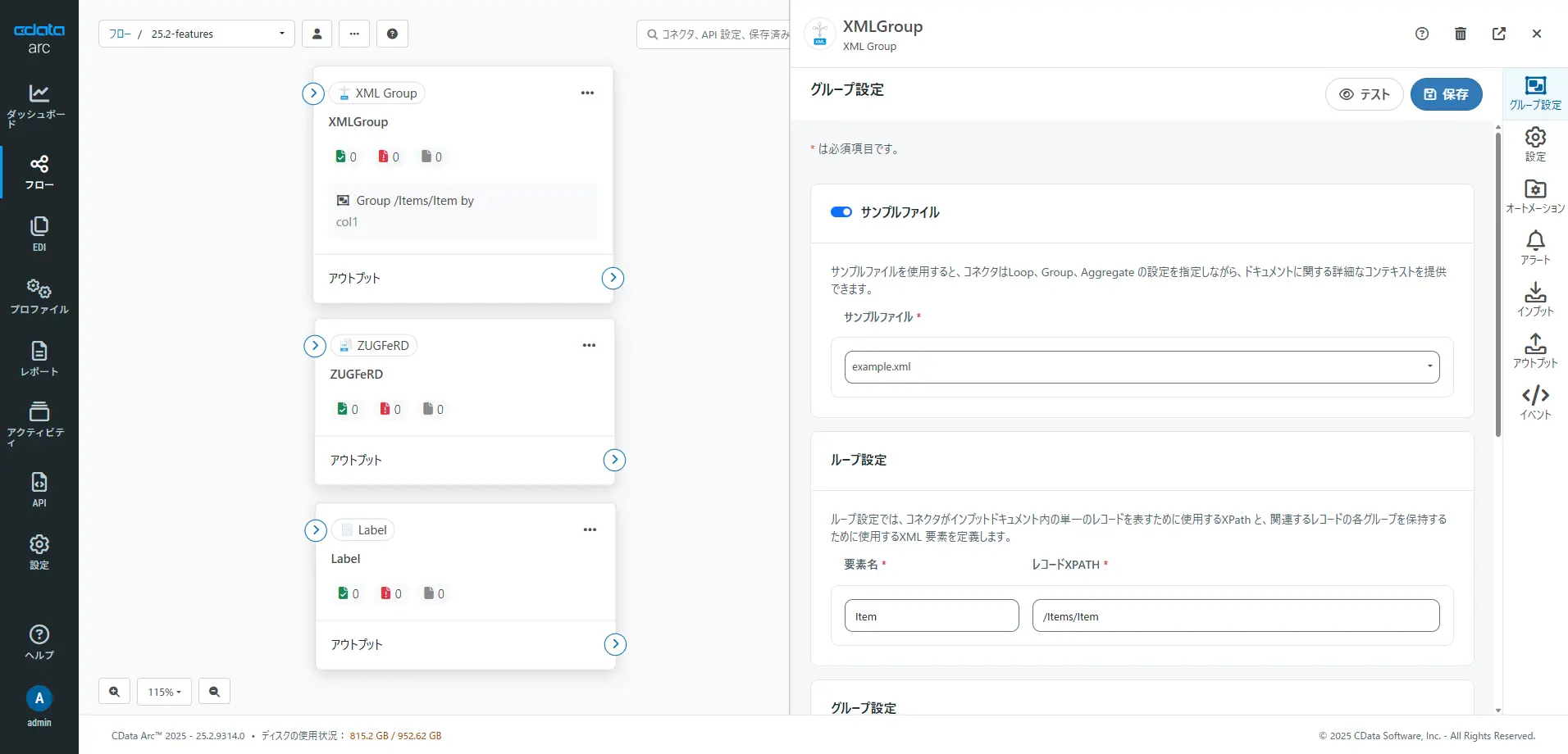
Task: Click XML Group error file count
Action: [x=389, y=157]
